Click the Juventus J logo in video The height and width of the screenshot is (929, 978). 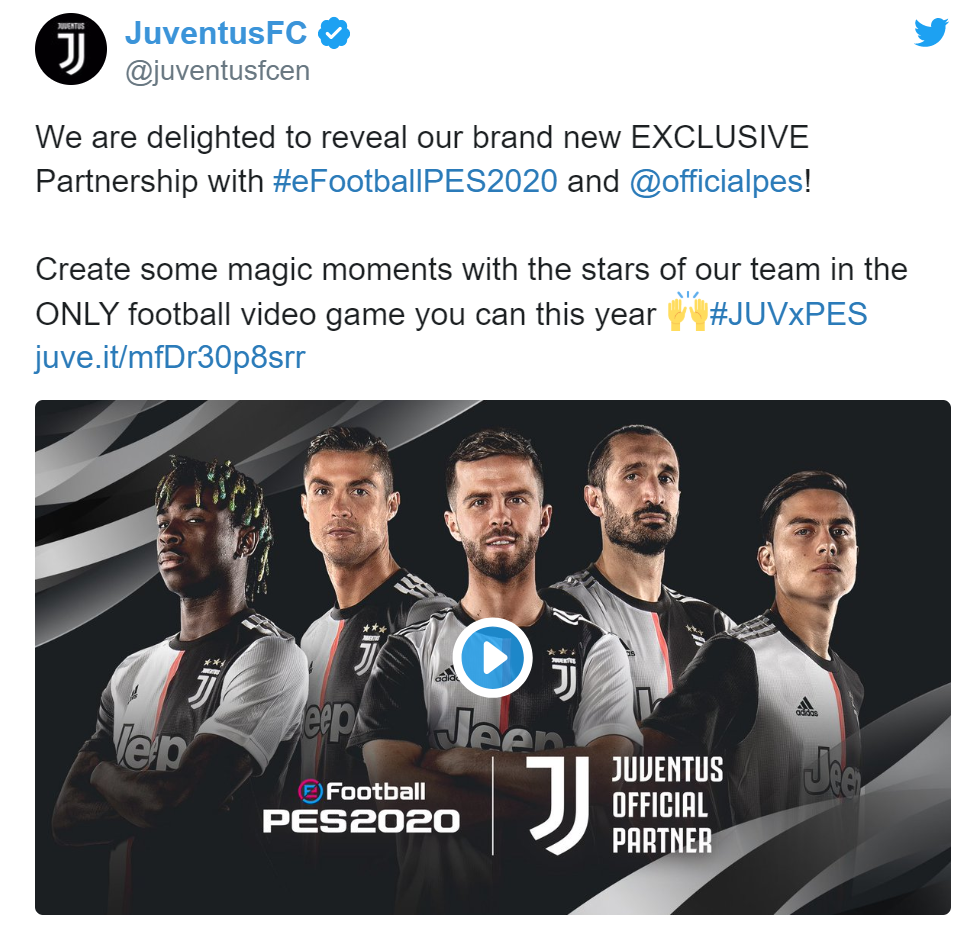pos(559,805)
